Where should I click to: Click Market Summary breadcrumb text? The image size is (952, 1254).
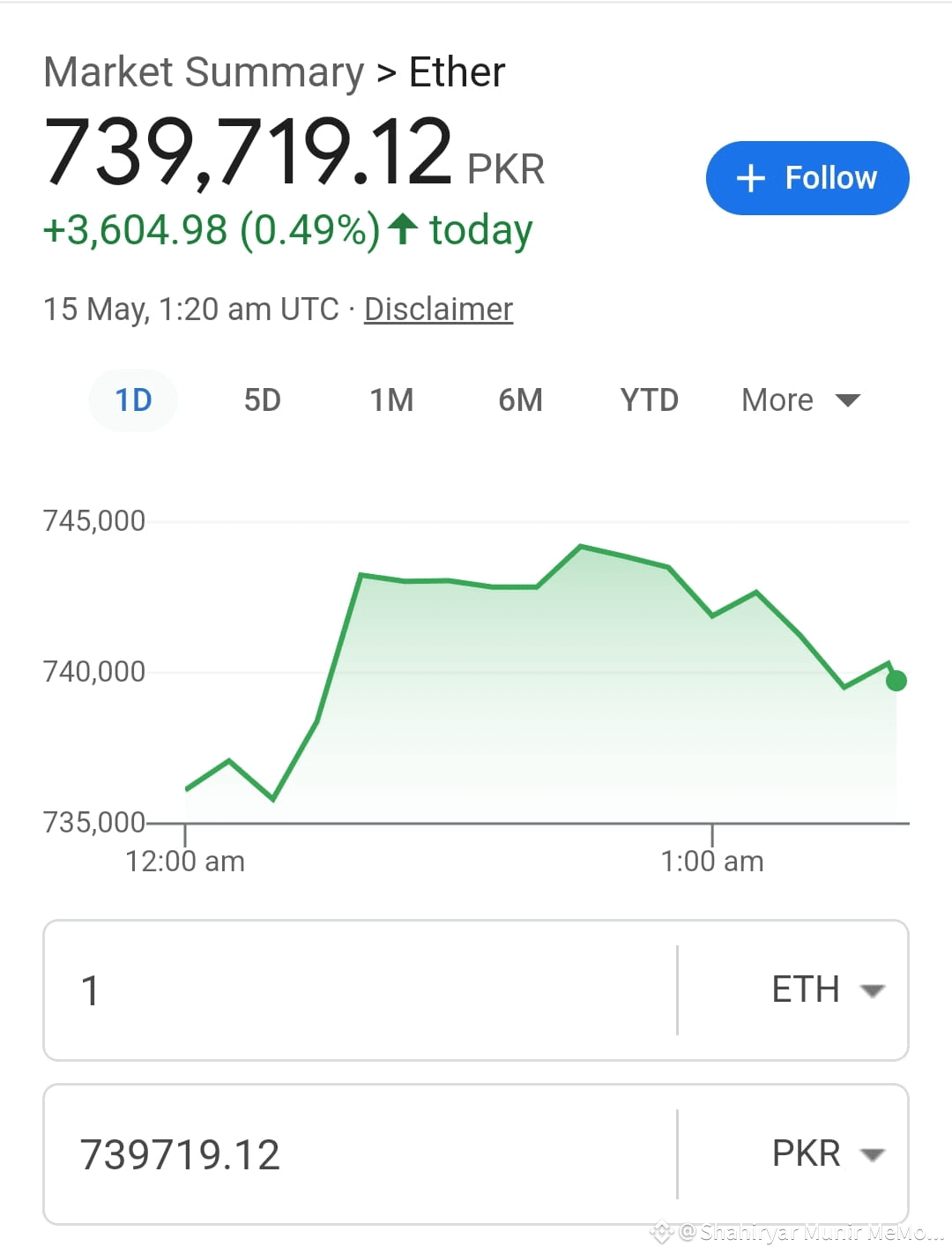click(x=204, y=72)
